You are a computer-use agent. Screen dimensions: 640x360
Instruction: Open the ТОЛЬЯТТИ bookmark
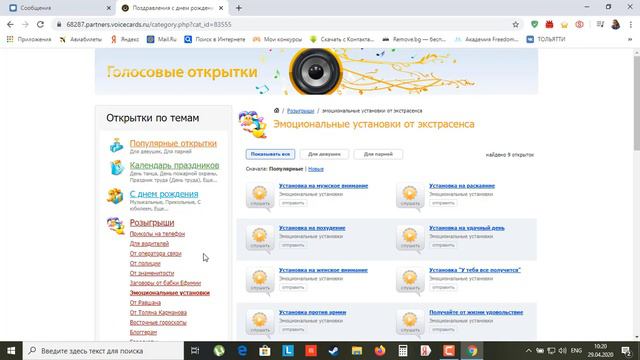click(546, 39)
